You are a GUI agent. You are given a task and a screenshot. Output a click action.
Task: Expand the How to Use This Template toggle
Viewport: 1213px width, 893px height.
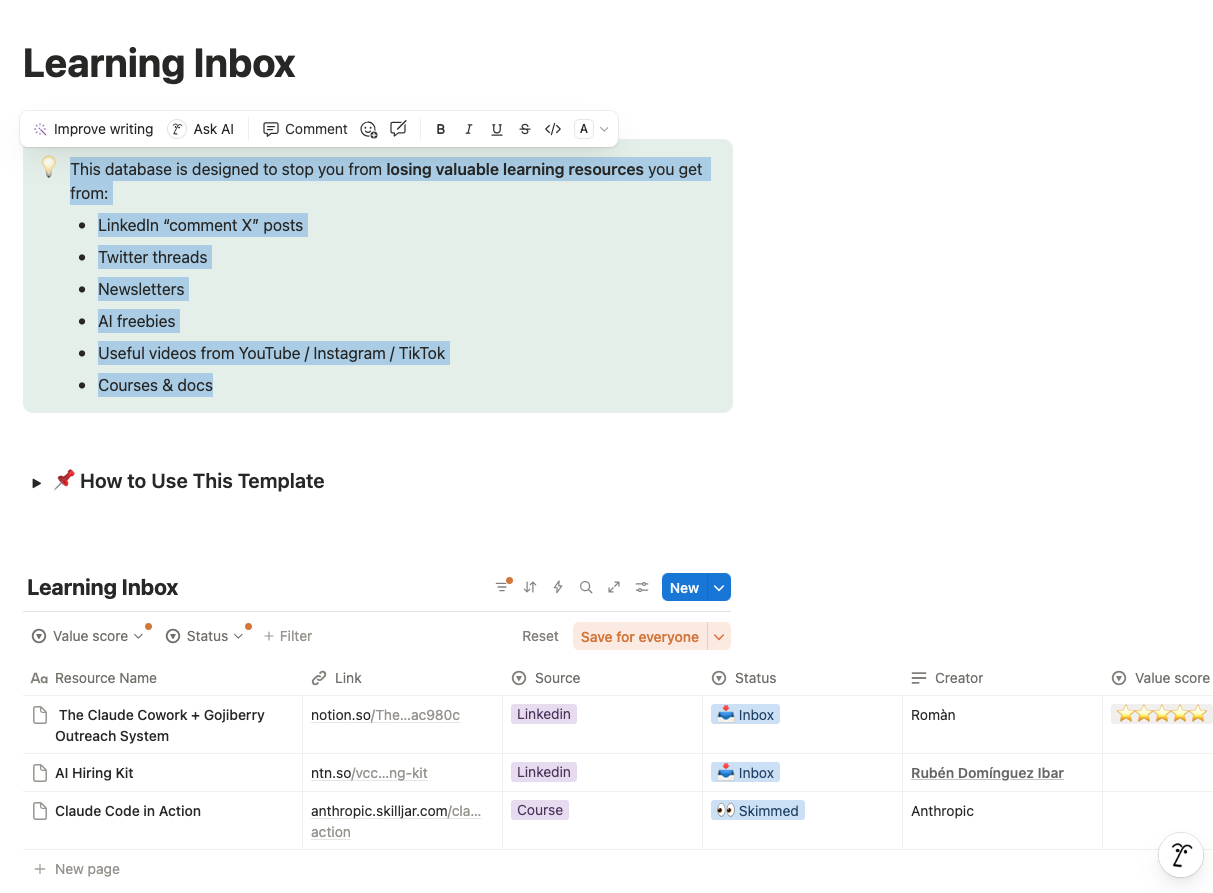pyautogui.click(x=37, y=482)
